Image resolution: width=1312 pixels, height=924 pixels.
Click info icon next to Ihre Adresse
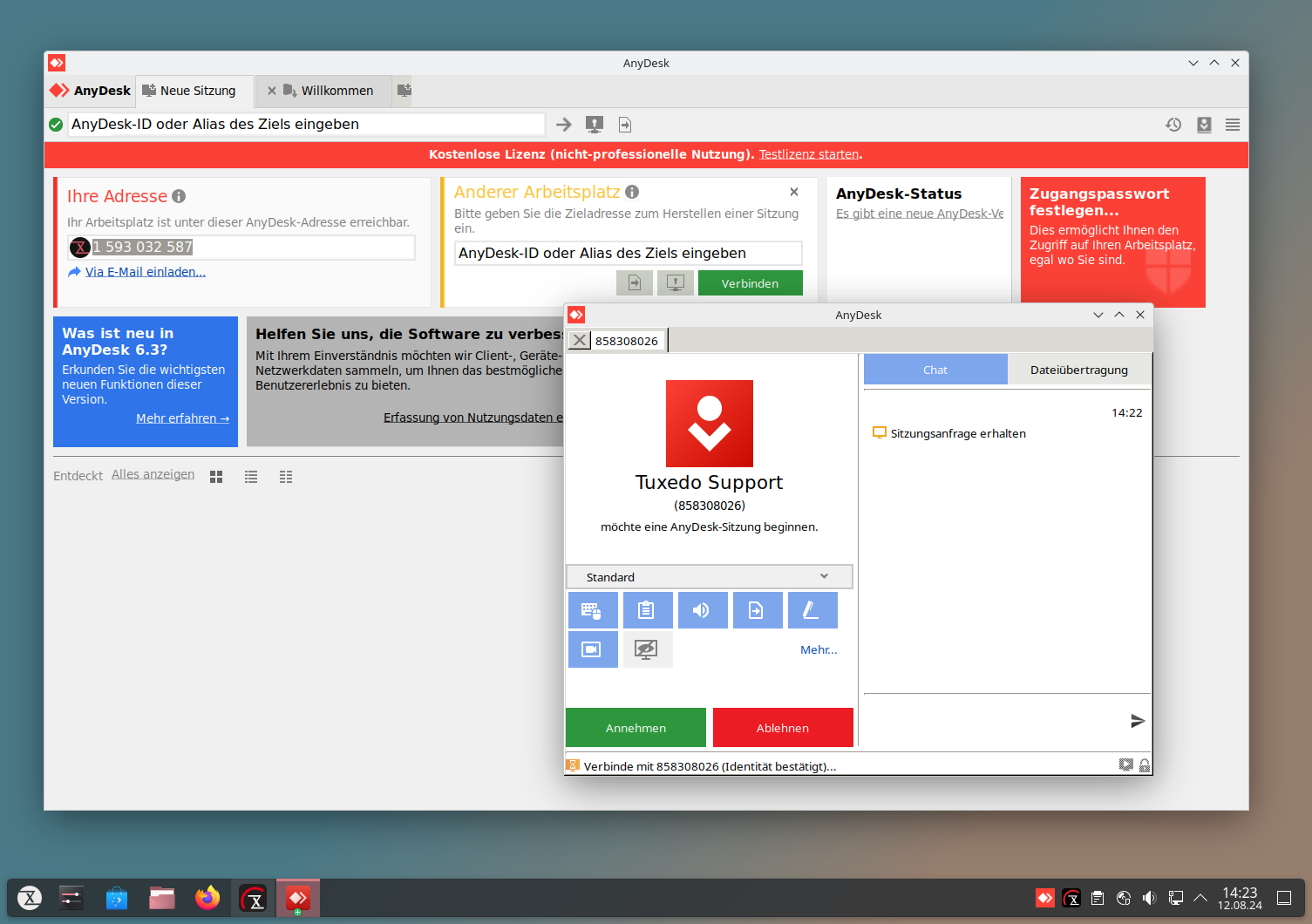179,196
